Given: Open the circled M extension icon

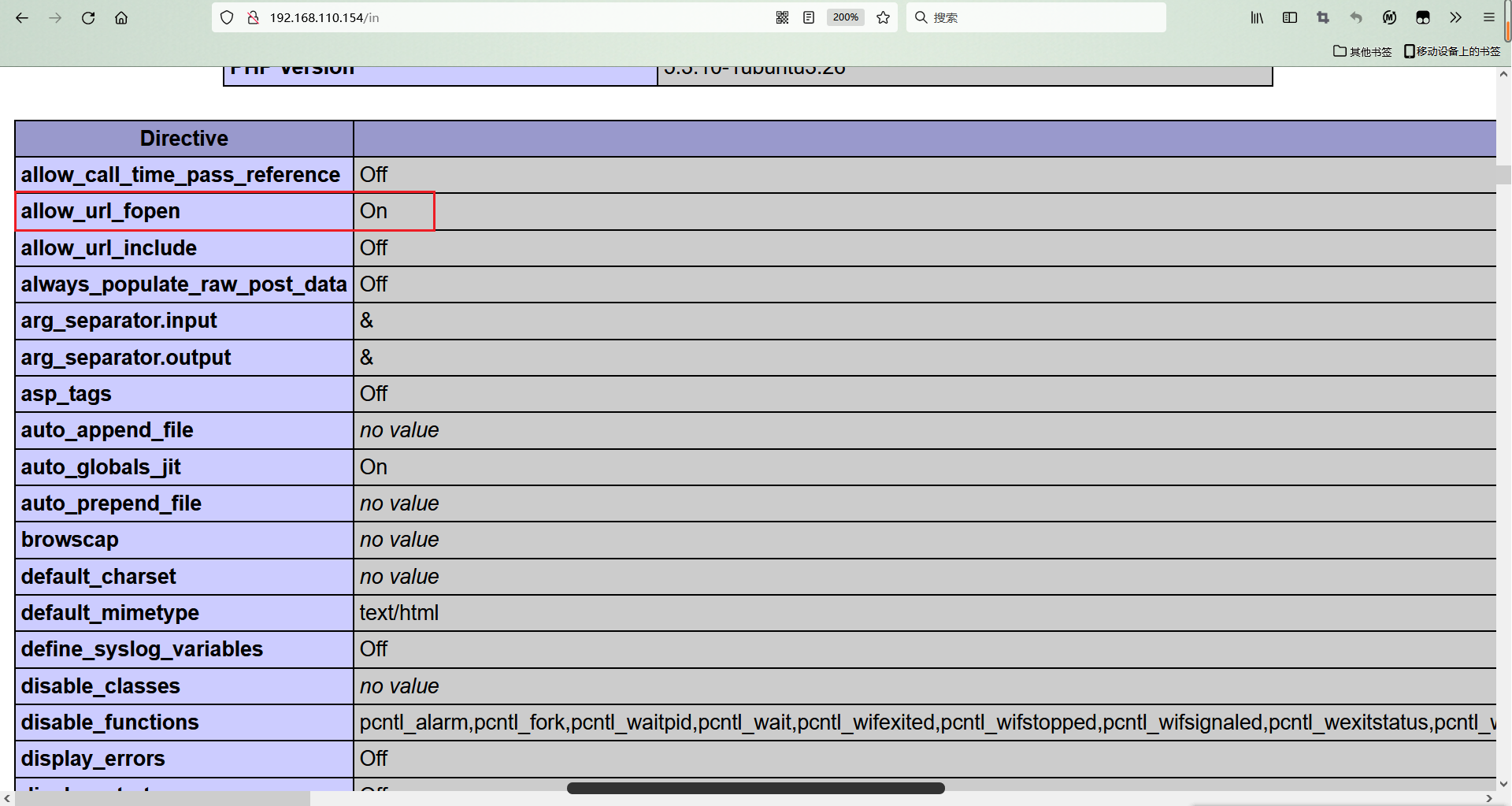Looking at the screenshot, I should (x=1389, y=17).
